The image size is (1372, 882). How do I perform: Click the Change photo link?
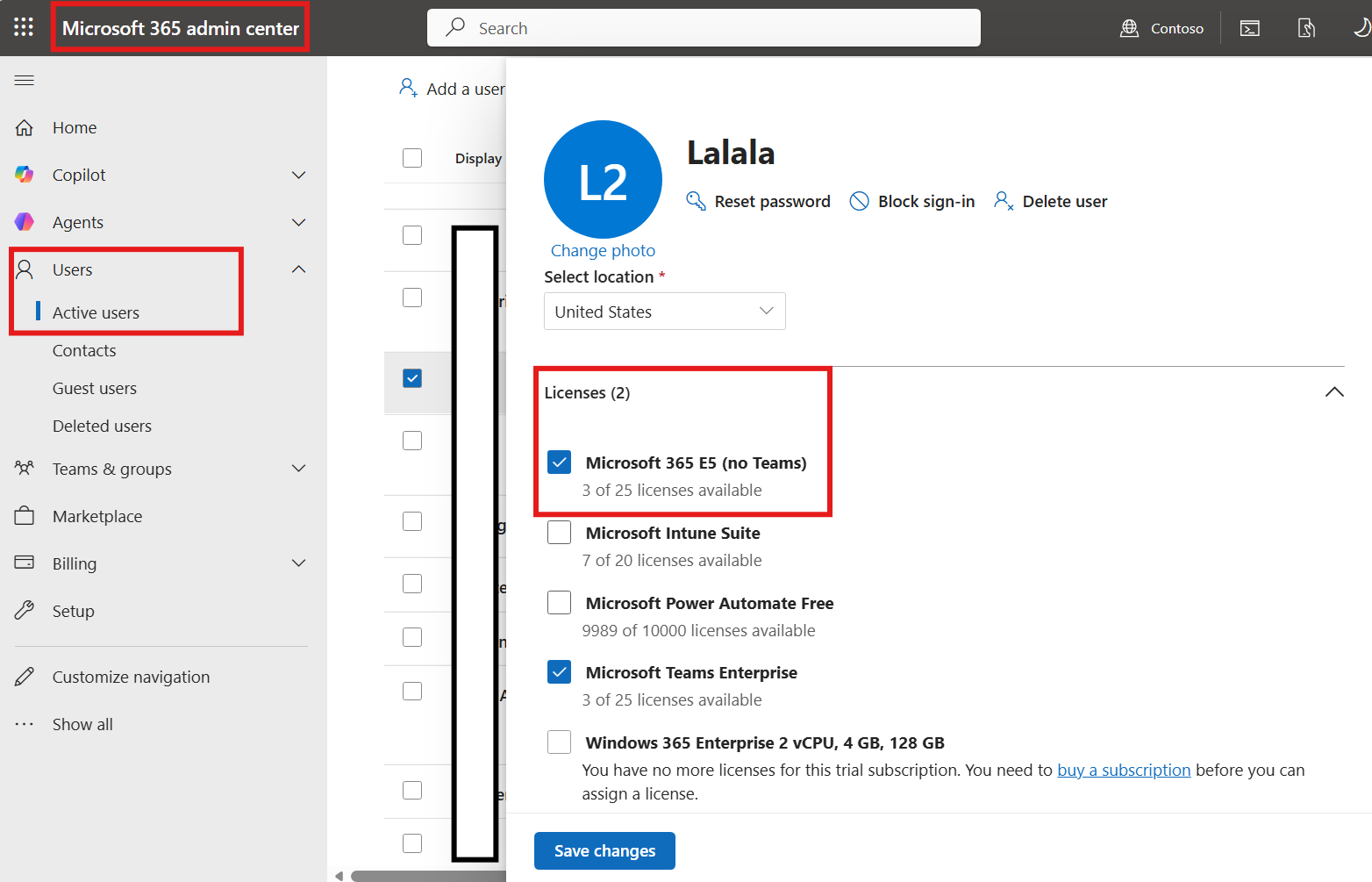pyautogui.click(x=603, y=250)
